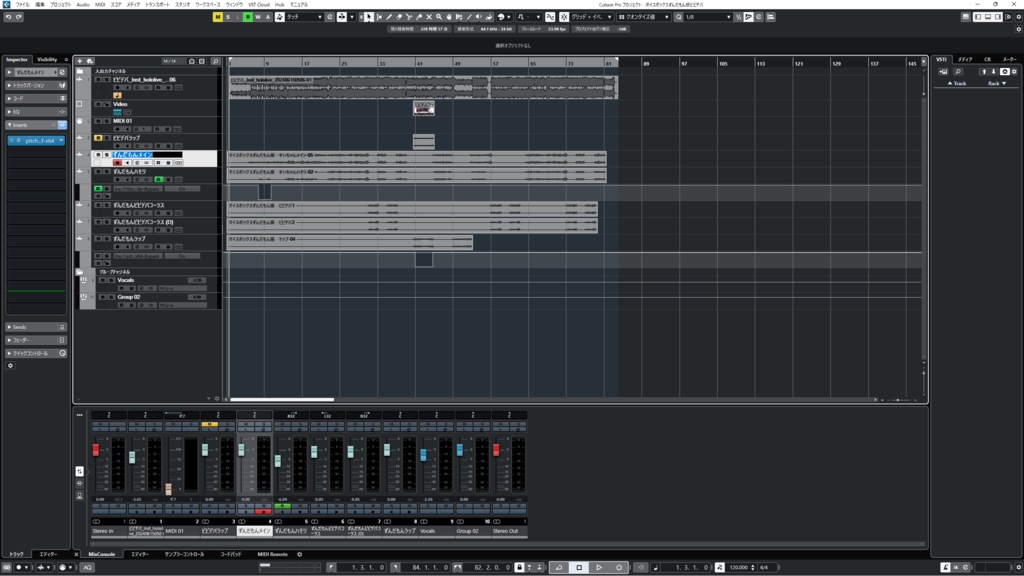Open the クオンタイズ値 dropdown
Image resolution: width=1024 pixels, height=576 pixels.
[644, 17]
